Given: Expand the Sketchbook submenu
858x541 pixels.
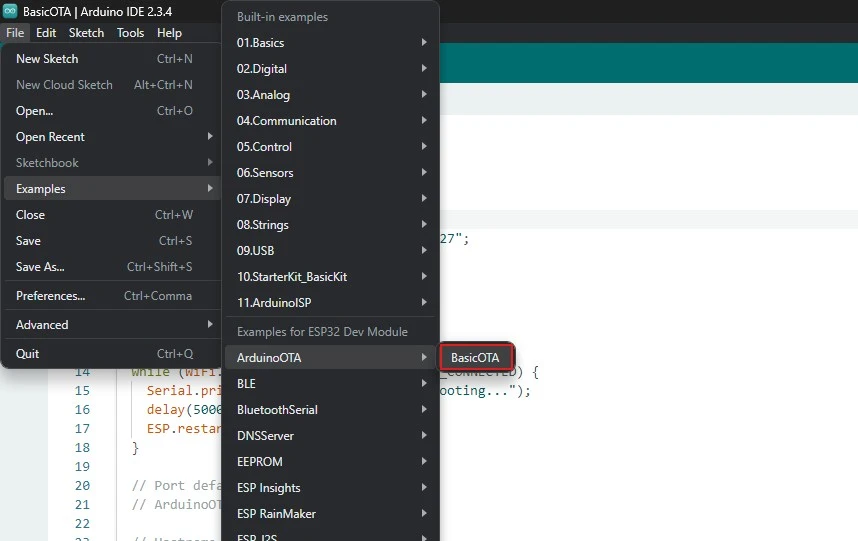Looking at the screenshot, I should 112,162.
